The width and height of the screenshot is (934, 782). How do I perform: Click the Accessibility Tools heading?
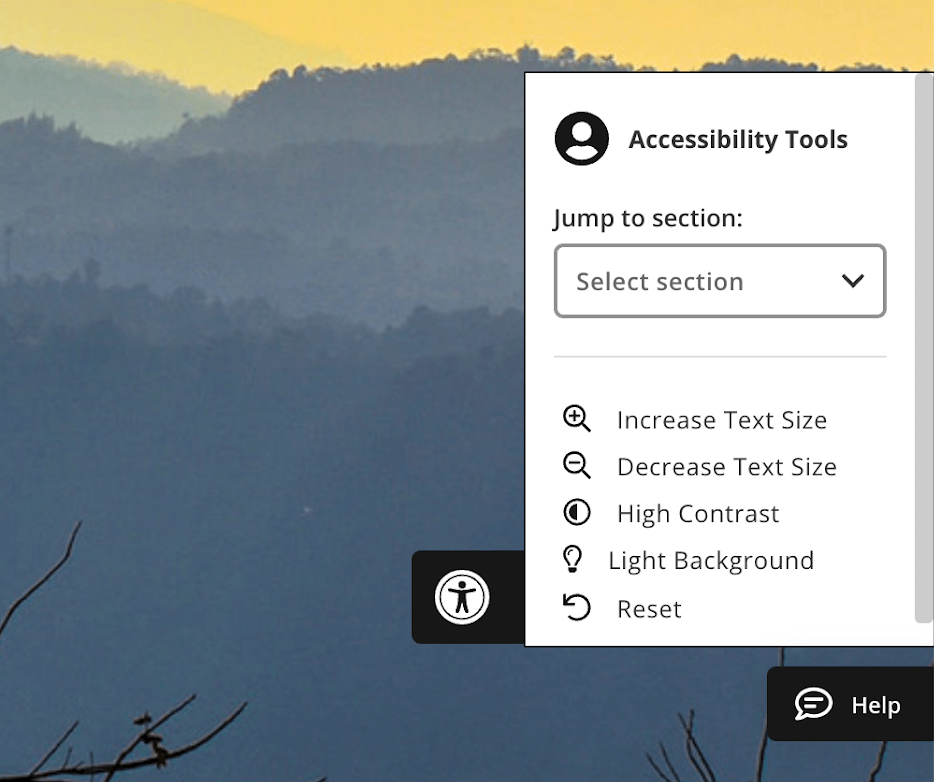pos(737,139)
